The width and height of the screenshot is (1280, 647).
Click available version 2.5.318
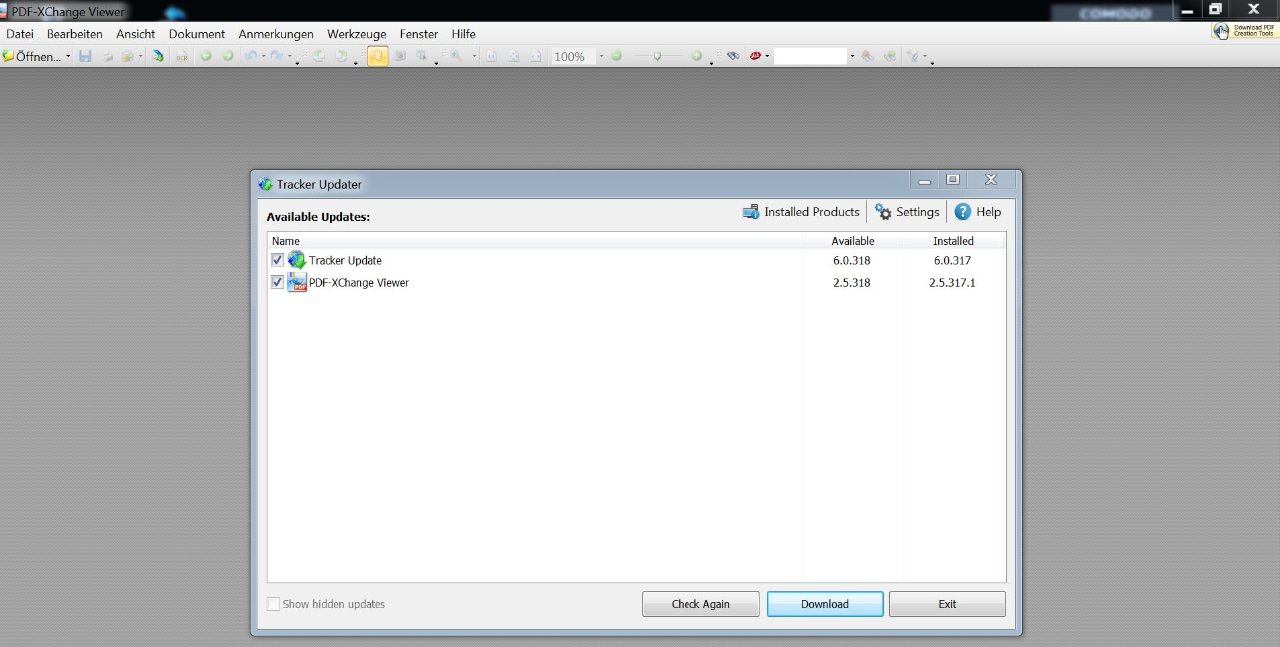(x=852, y=282)
